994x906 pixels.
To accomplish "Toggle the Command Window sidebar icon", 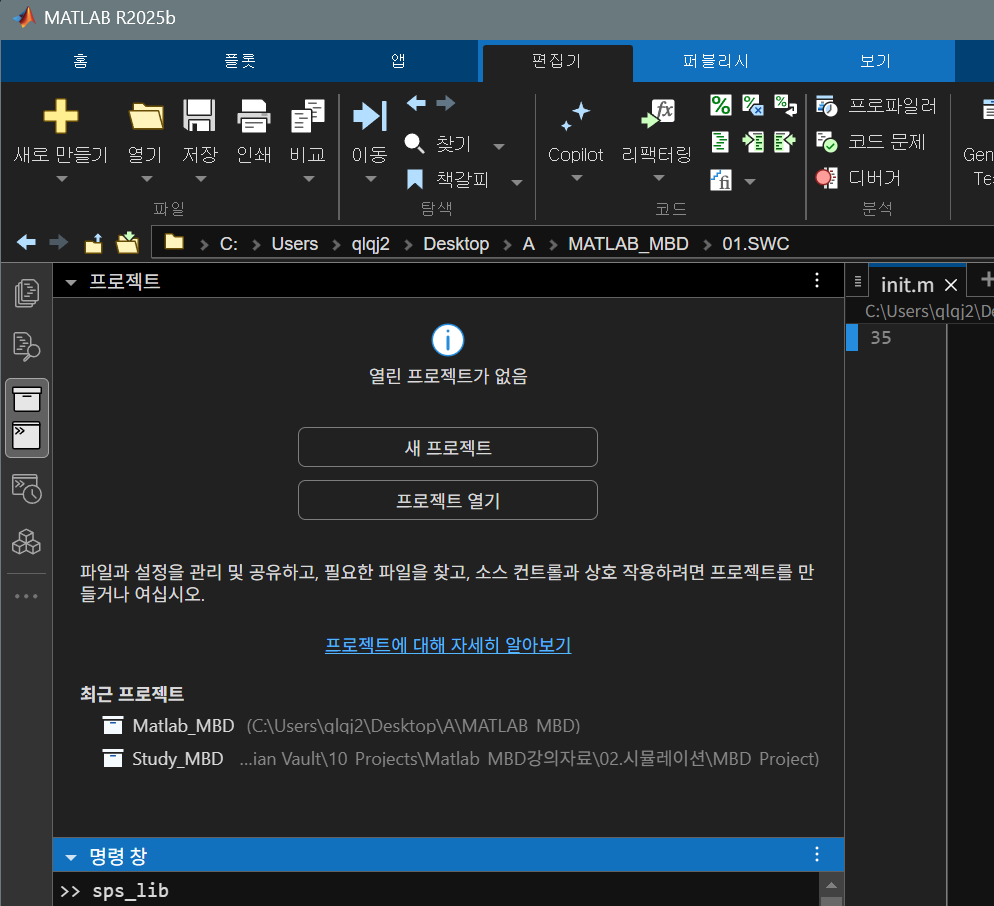I will [27, 436].
